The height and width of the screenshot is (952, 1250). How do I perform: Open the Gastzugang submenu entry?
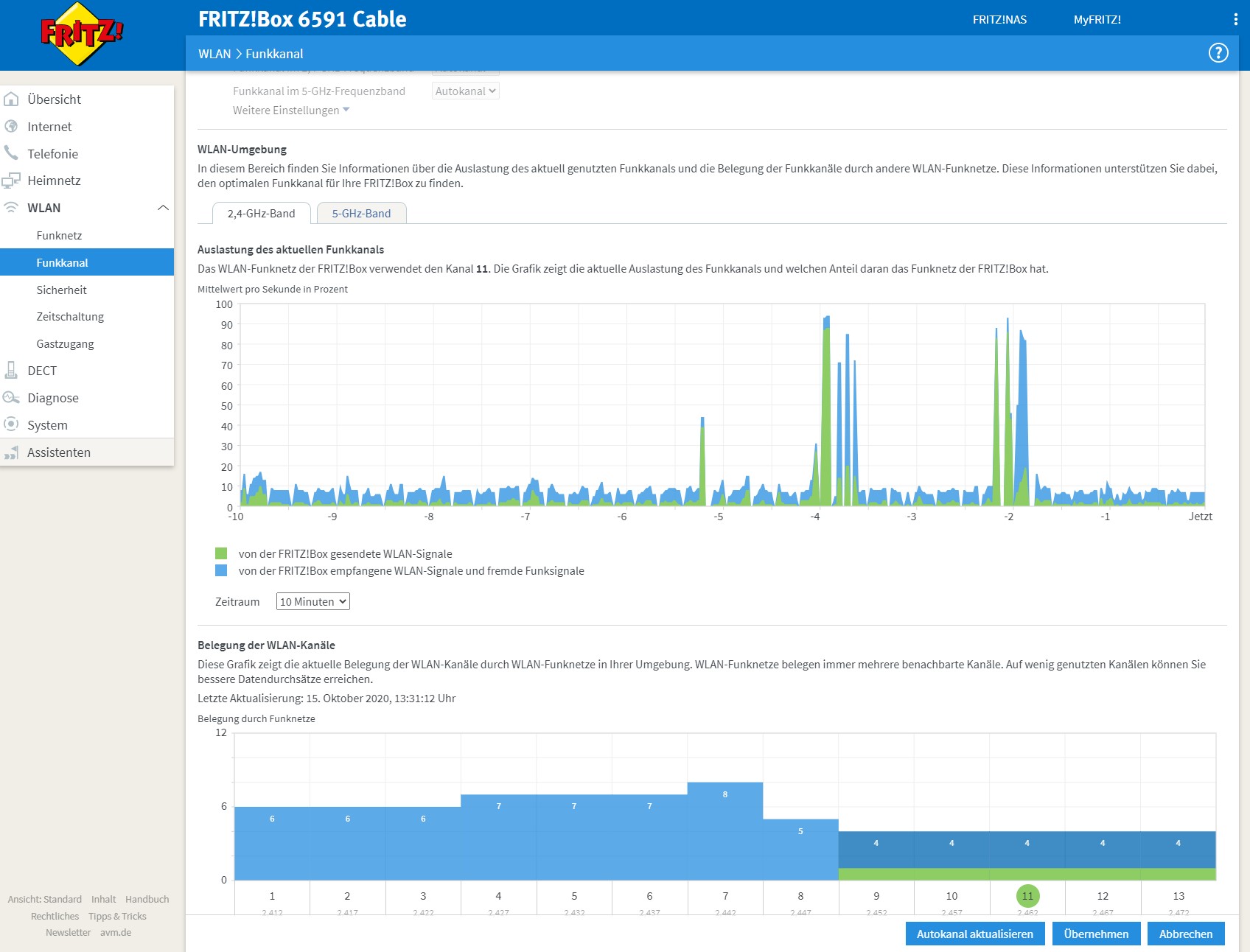[x=87, y=344]
